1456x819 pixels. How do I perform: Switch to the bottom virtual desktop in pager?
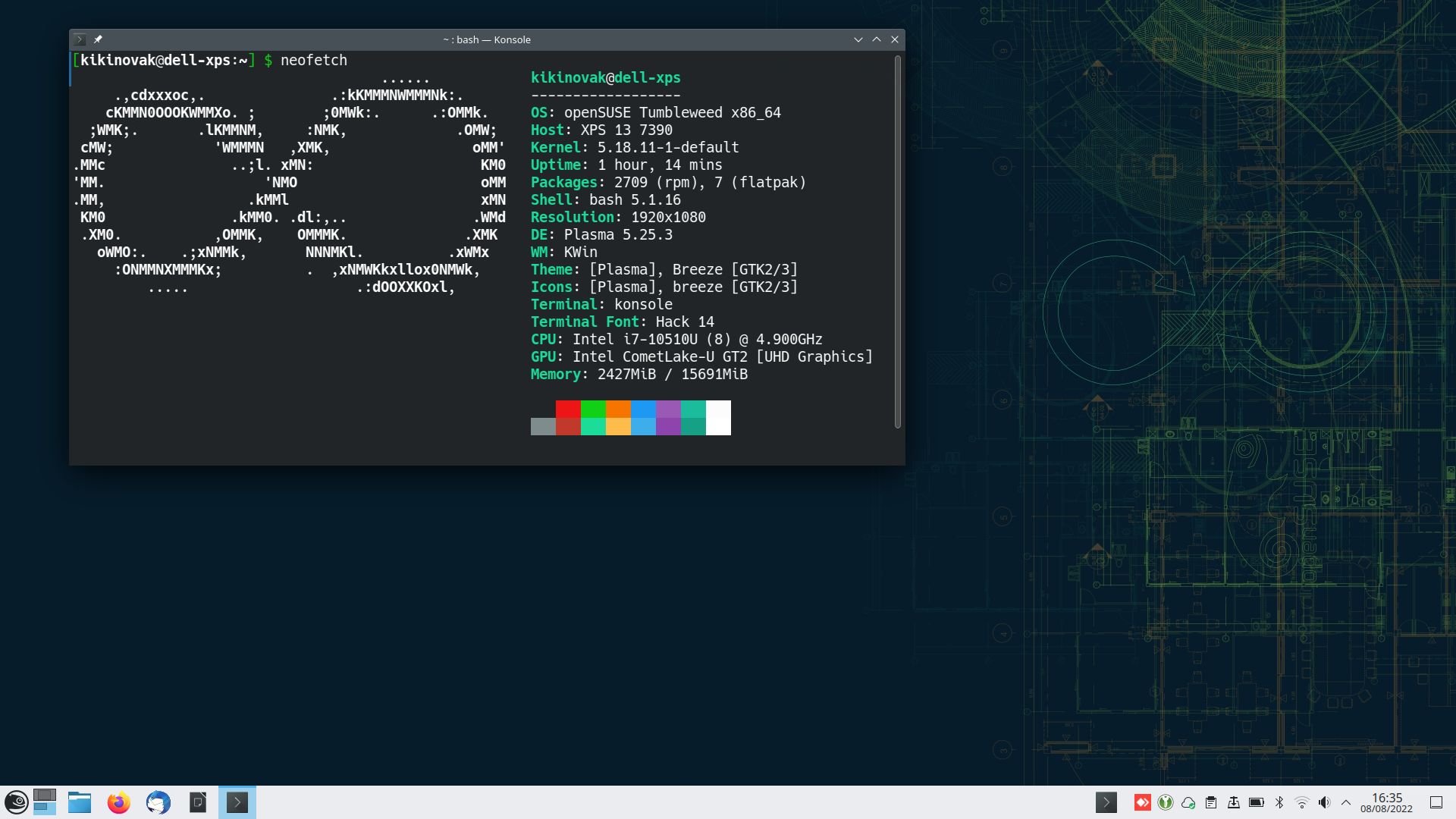(45, 809)
